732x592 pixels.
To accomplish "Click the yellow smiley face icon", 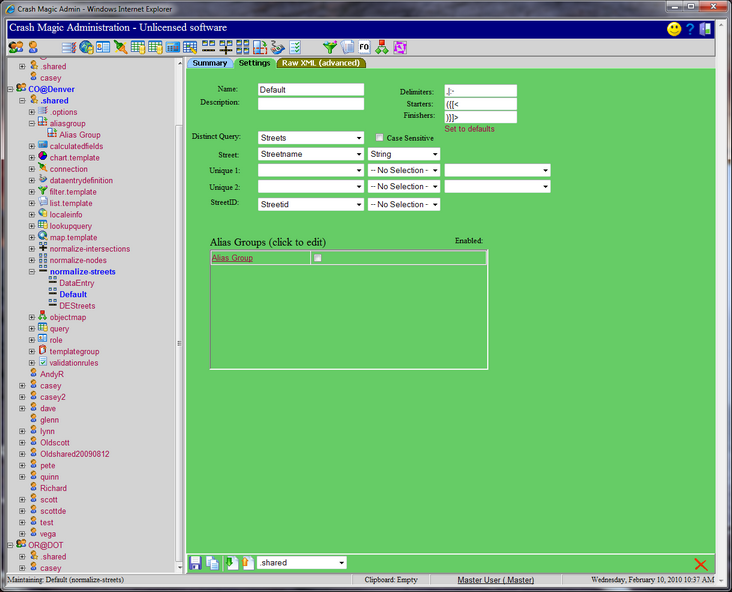I will click(x=674, y=29).
